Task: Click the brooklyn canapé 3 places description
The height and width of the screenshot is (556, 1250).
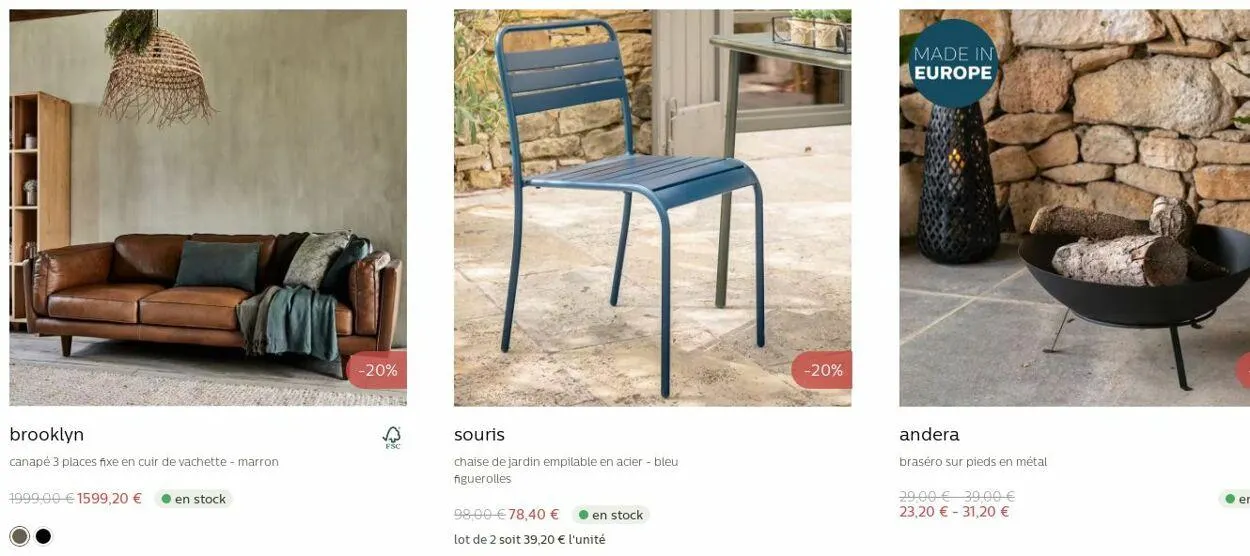Action: (x=144, y=462)
